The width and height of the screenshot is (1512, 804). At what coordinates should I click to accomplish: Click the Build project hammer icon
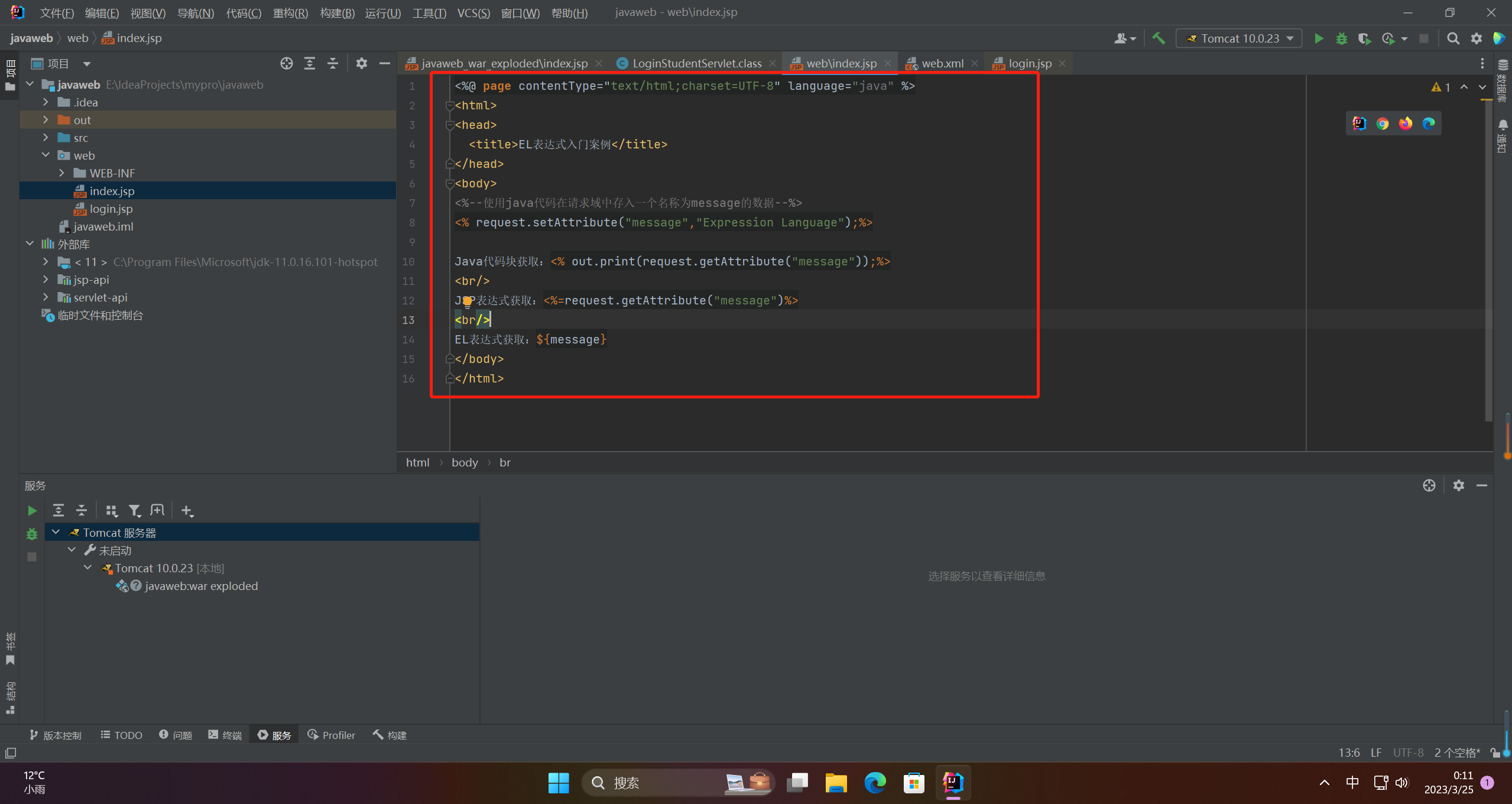point(1159,38)
